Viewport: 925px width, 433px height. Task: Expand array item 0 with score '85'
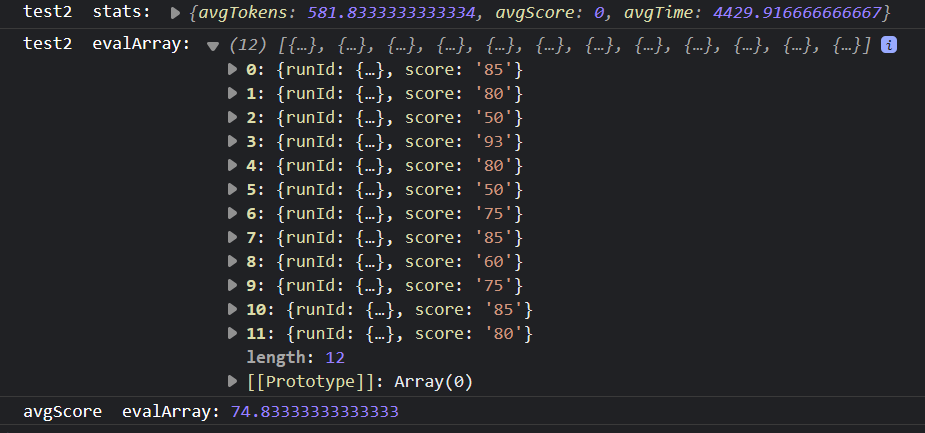point(234,69)
